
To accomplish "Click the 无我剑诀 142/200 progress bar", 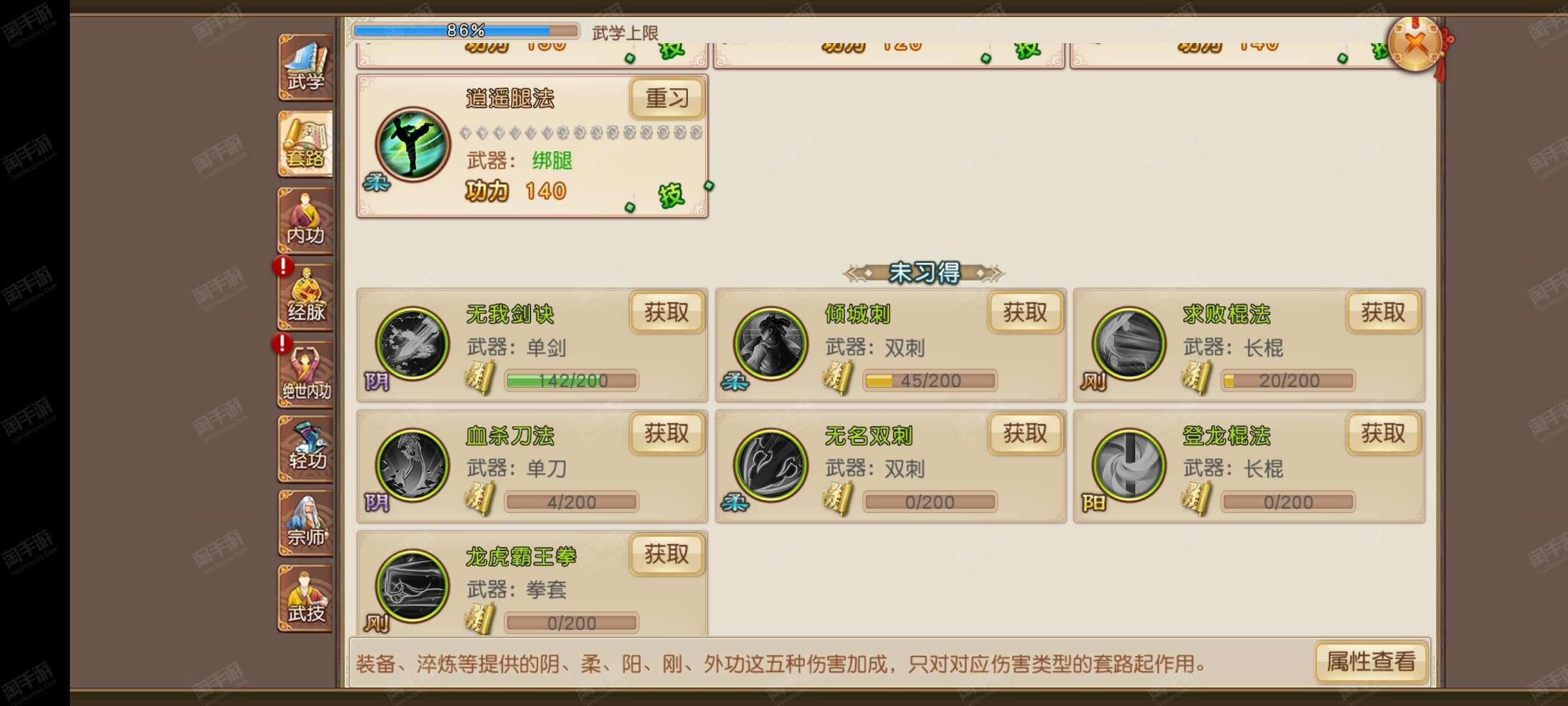I will click(572, 380).
